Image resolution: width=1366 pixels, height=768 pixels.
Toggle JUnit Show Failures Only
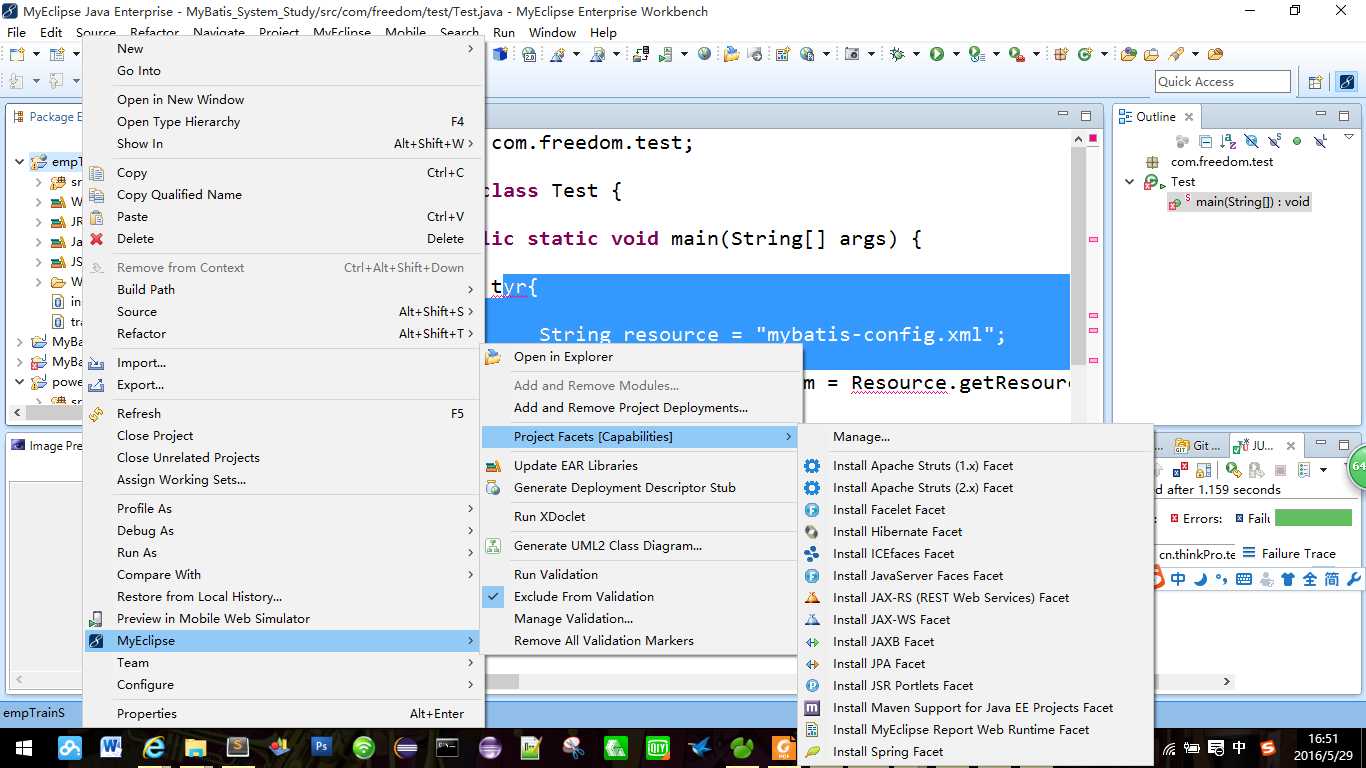point(1180,470)
